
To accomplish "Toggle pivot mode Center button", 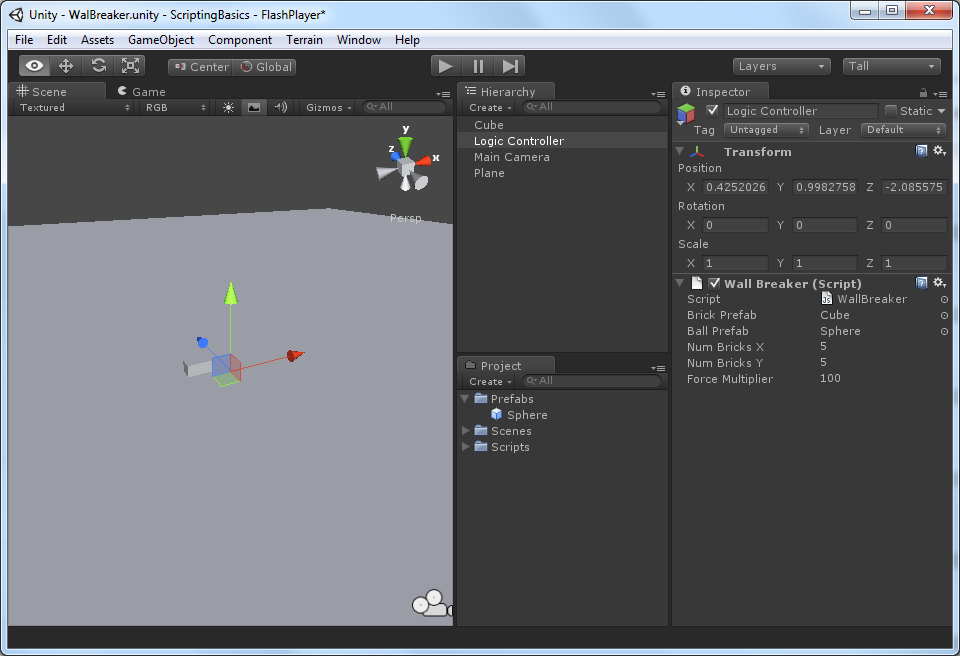I will tap(201, 67).
